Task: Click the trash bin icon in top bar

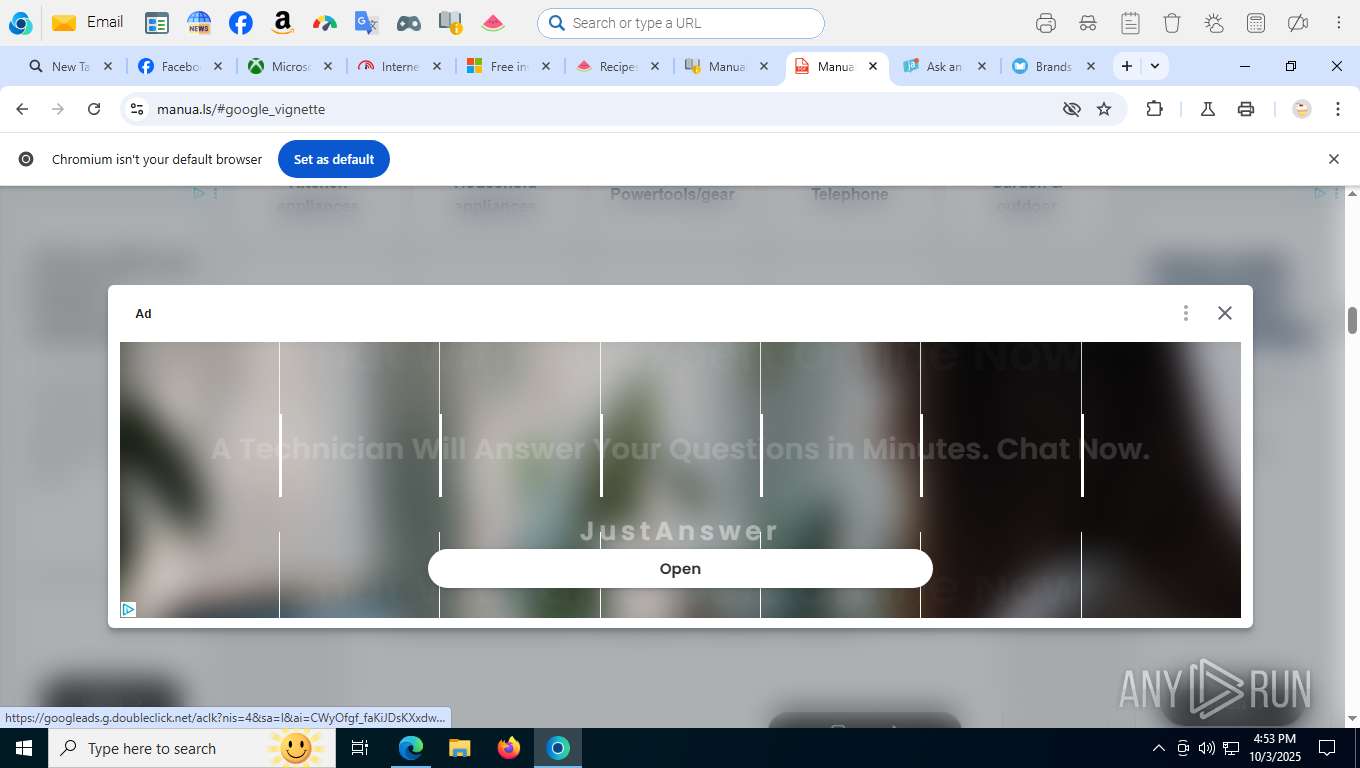Action: 1172,23
